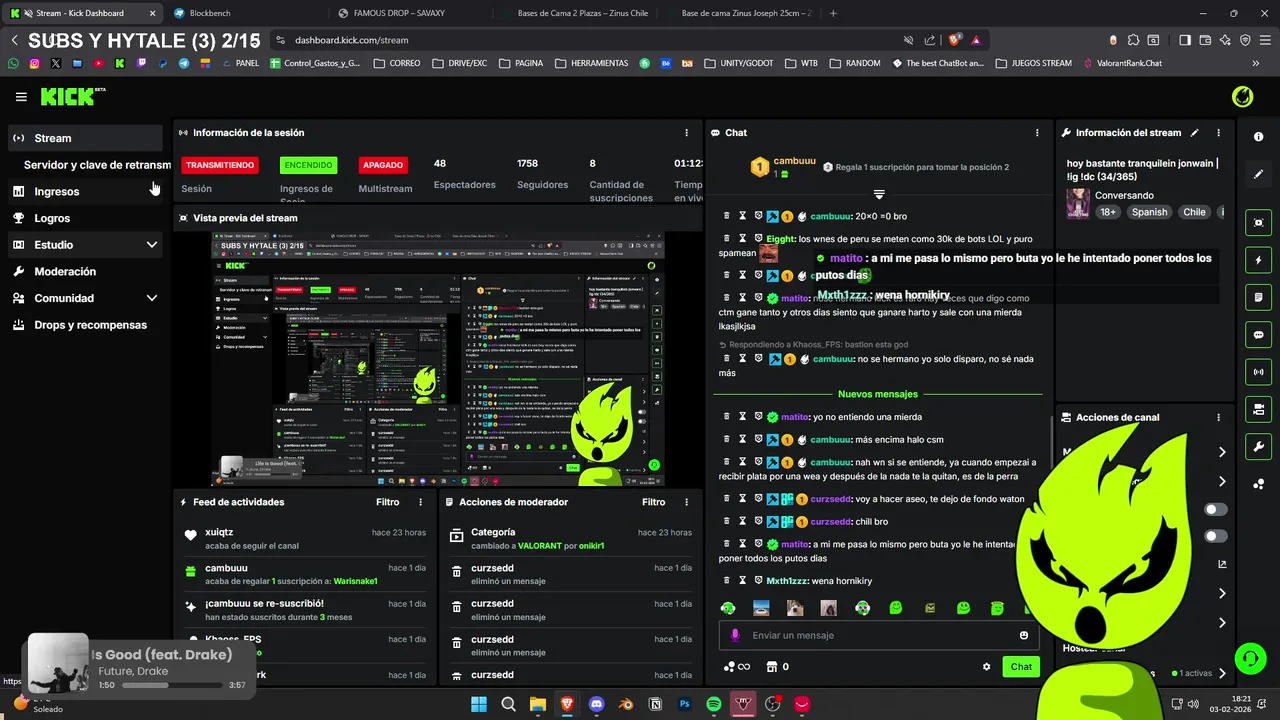The image size is (1280, 720).
Task: Open Feed de actividades Filtro
Action: click(387, 502)
